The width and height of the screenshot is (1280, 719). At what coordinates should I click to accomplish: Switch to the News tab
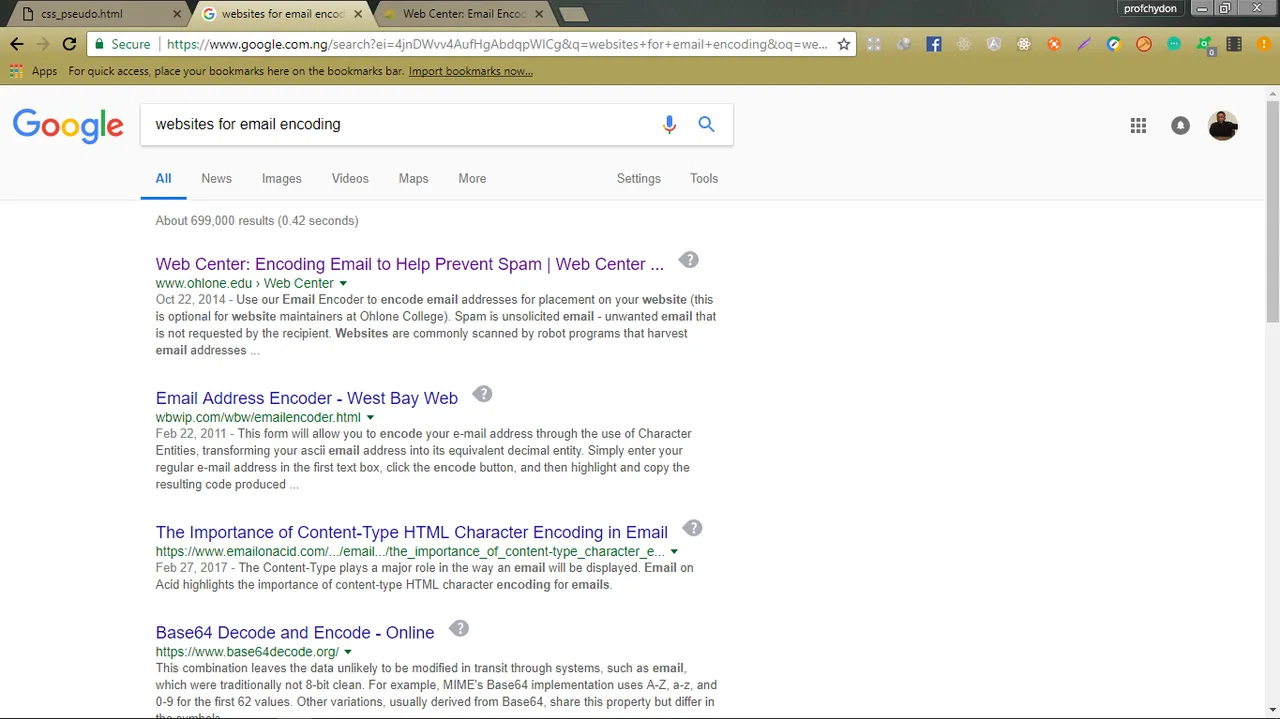tap(216, 178)
